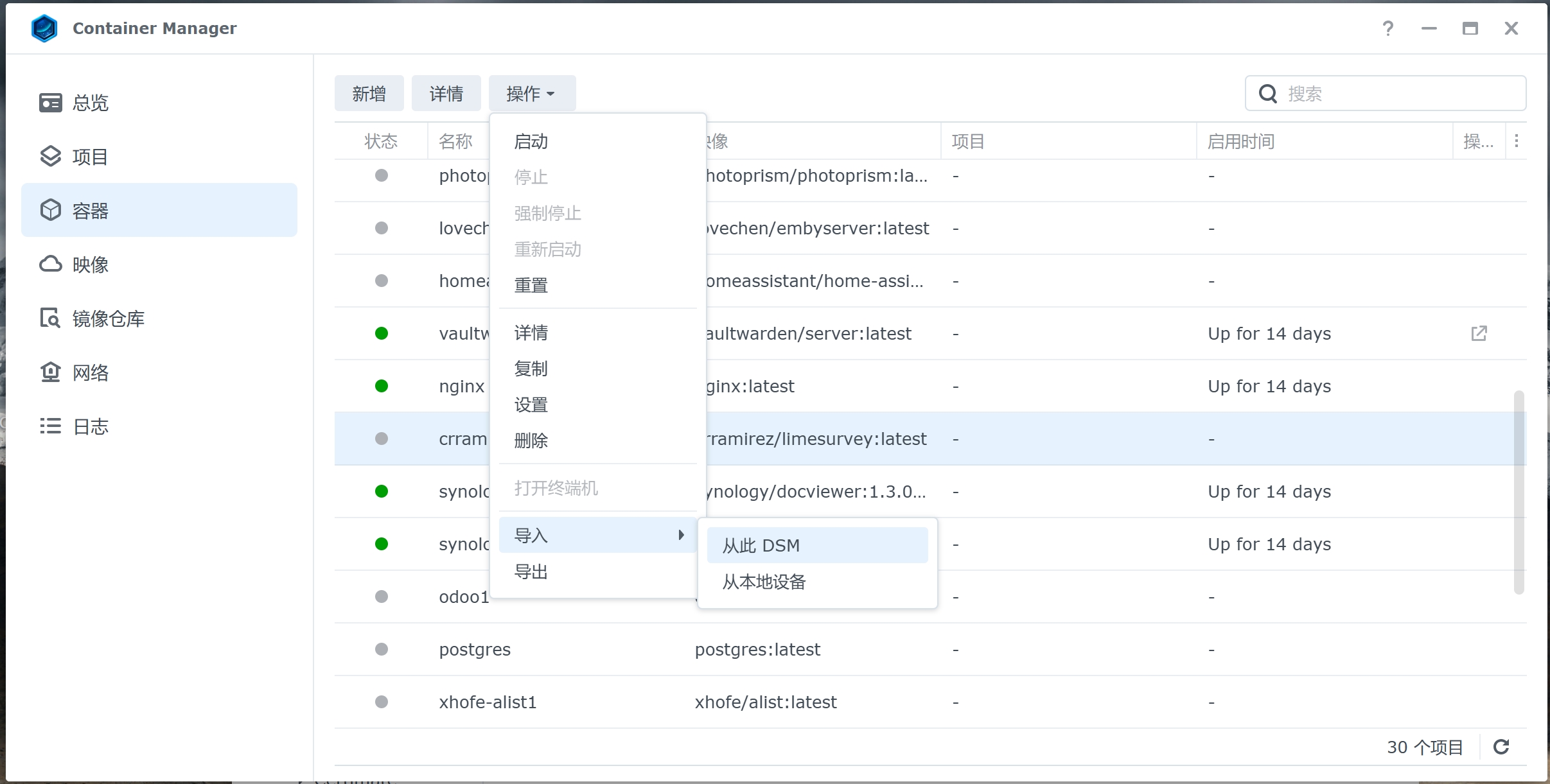Open the 总览 overview sidebar icon

click(x=51, y=103)
